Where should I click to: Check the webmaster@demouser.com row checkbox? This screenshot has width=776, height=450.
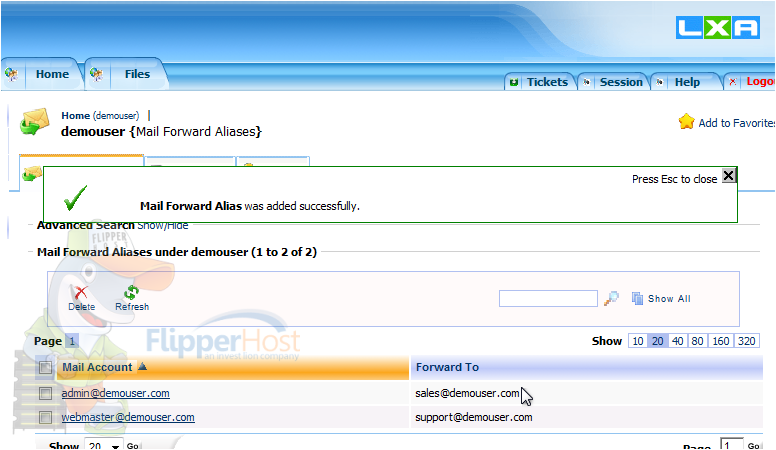tap(46, 417)
